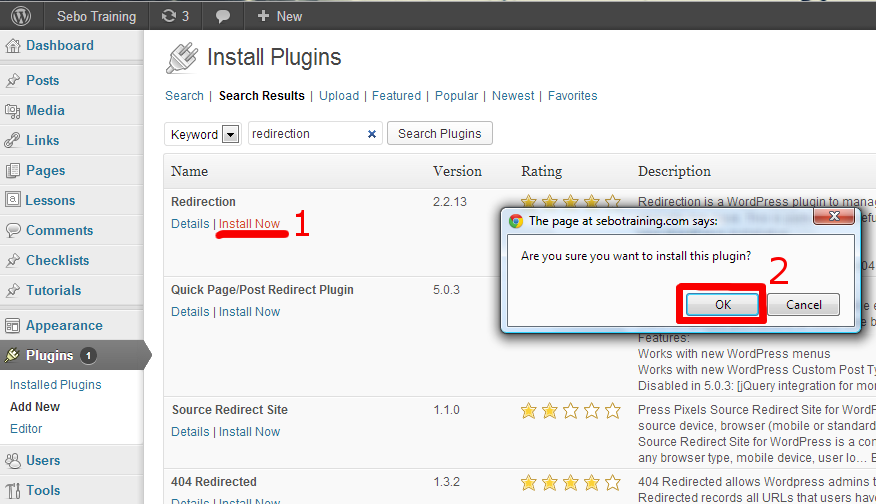The height and width of the screenshot is (504, 876).
Task: Clear the redirection search with the X
Action: (x=372, y=134)
